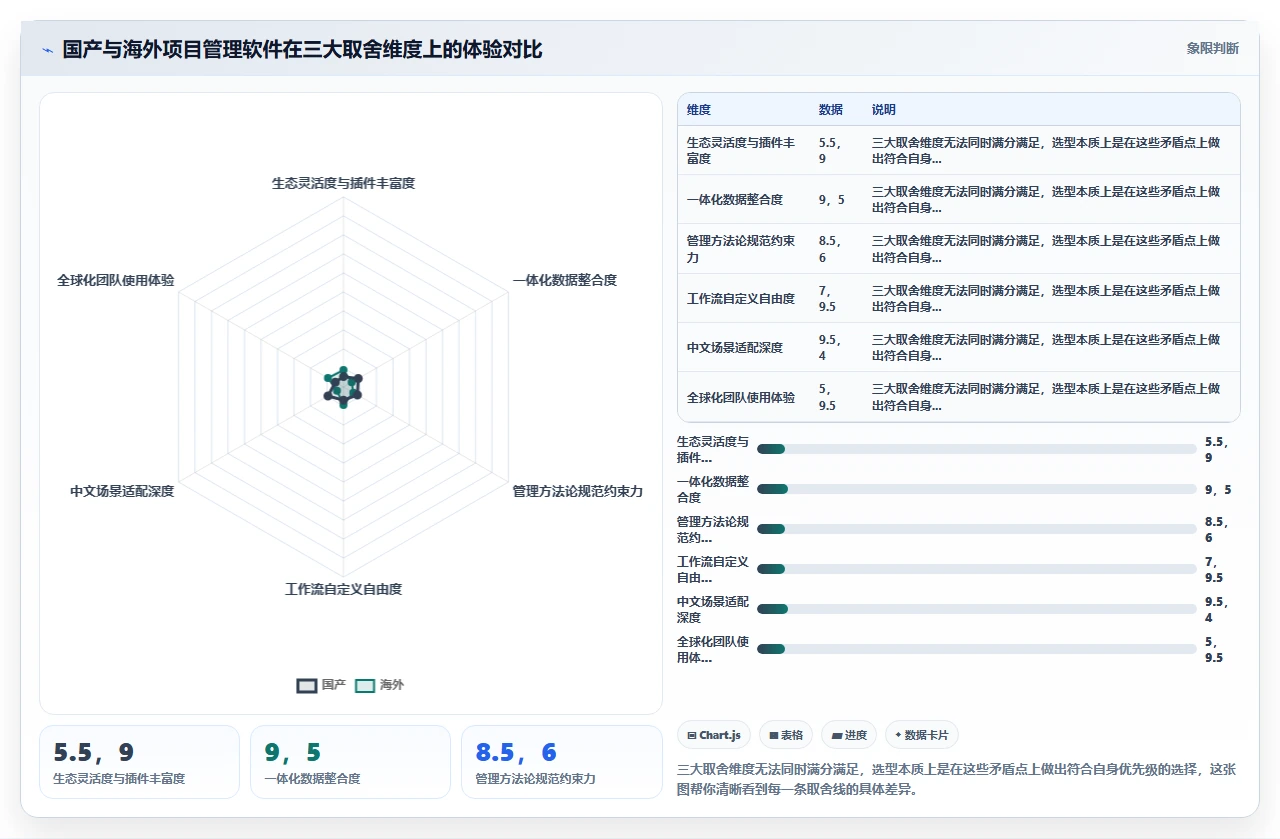The width and height of the screenshot is (1280, 839).
Task: Click the radar axis label 生态灵活度与插件丰富度
Action: tap(343, 183)
